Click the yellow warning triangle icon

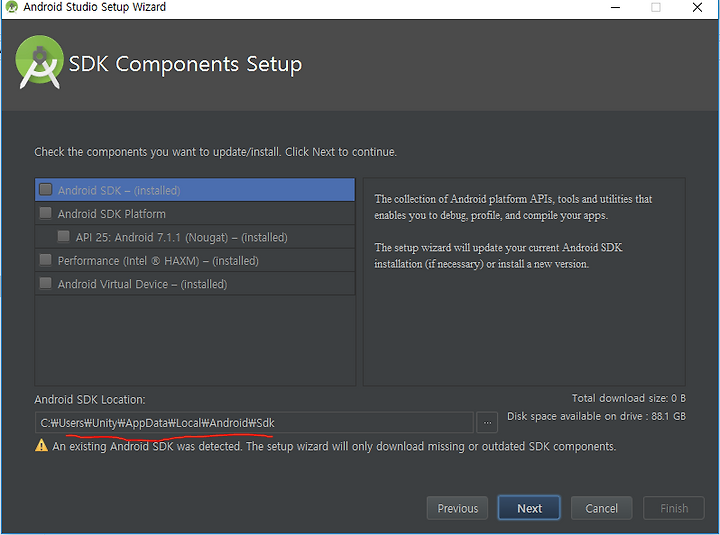click(41, 445)
